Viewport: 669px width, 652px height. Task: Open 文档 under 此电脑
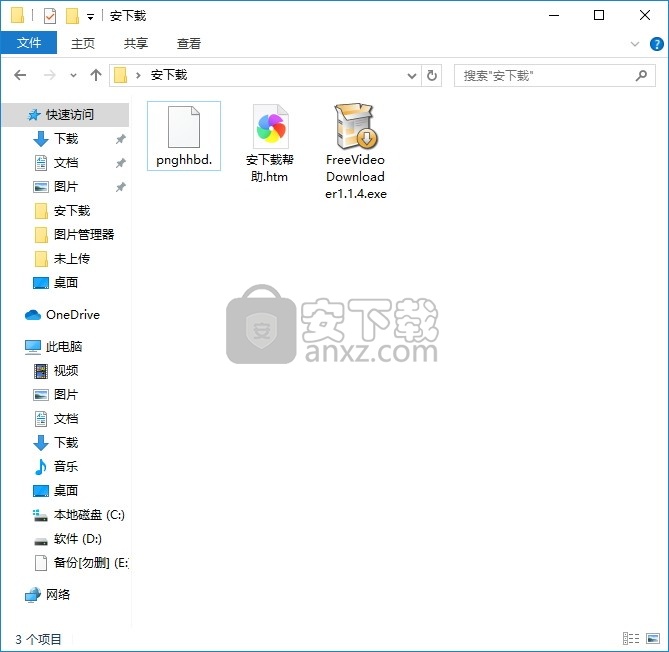[x=66, y=418]
